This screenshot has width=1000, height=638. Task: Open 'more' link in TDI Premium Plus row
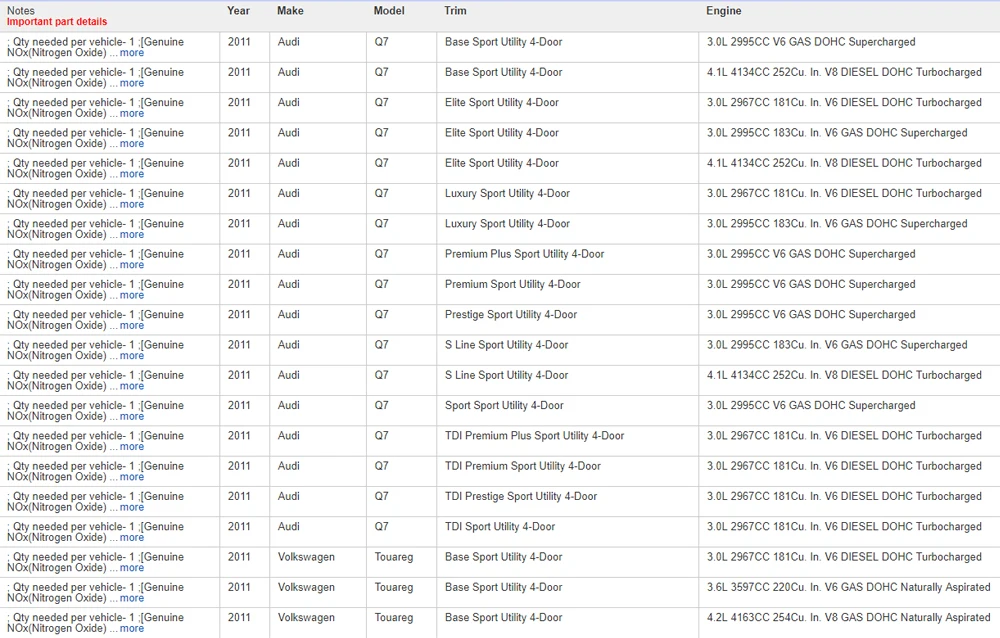(131, 447)
